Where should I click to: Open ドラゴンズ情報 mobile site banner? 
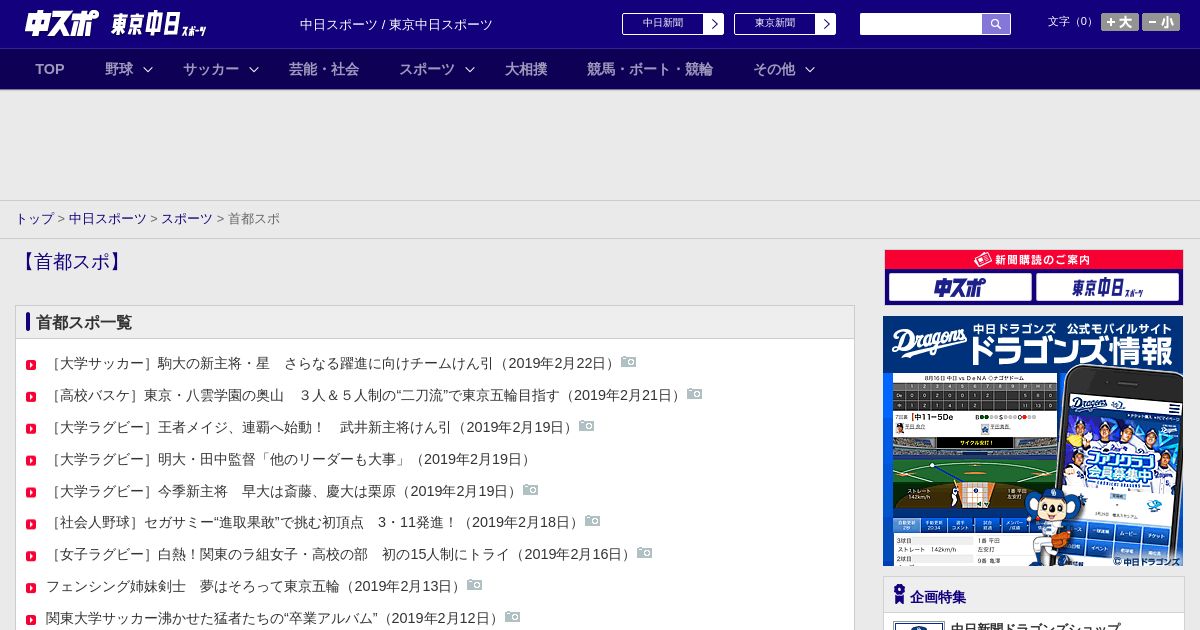[1033, 441]
